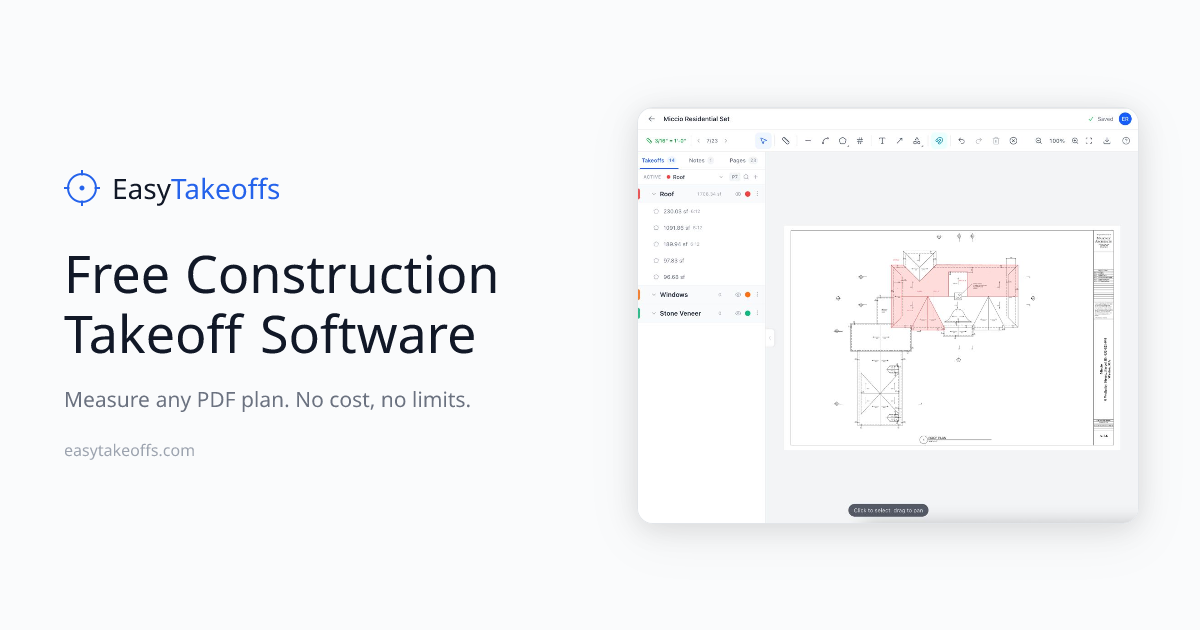
Task: Select the count tool
Action: coord(859,140)
